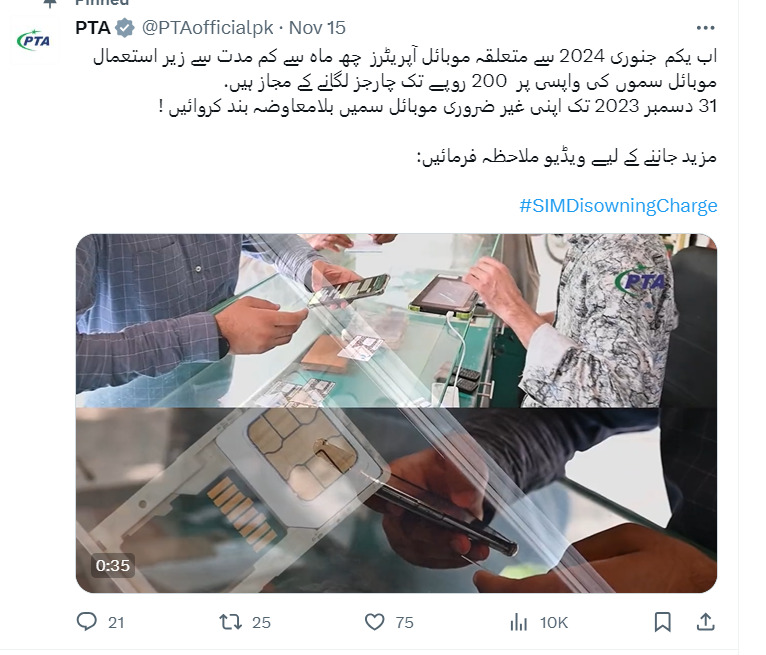Share the tweet with the upload arrow icon

tap(705, 622)
